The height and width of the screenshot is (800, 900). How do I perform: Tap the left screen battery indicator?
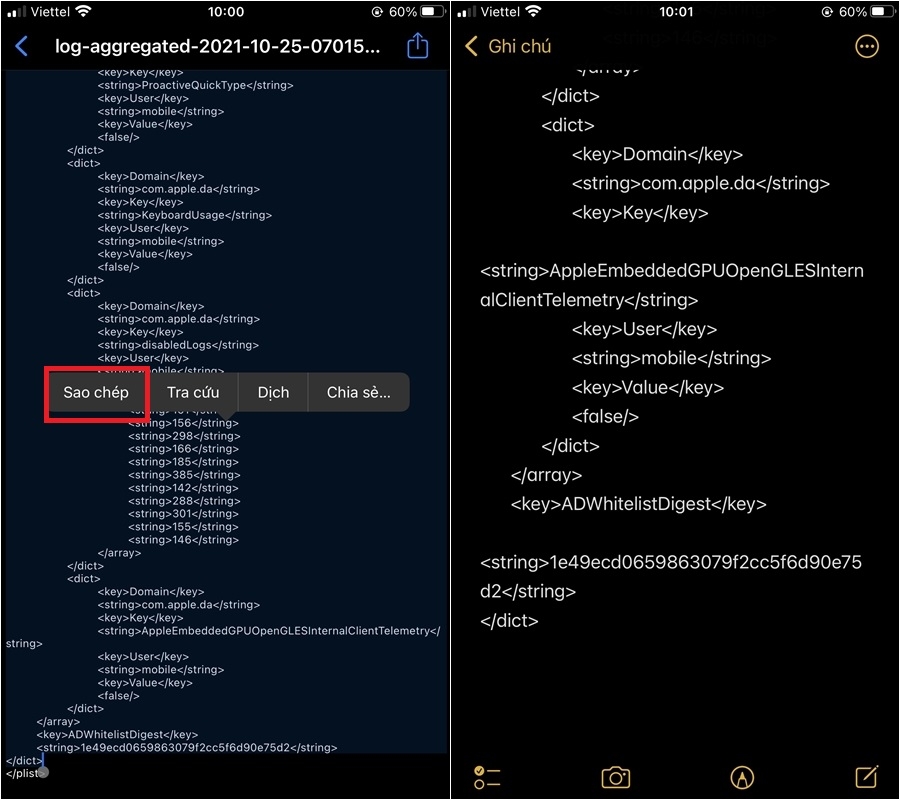tap(432, 11)
